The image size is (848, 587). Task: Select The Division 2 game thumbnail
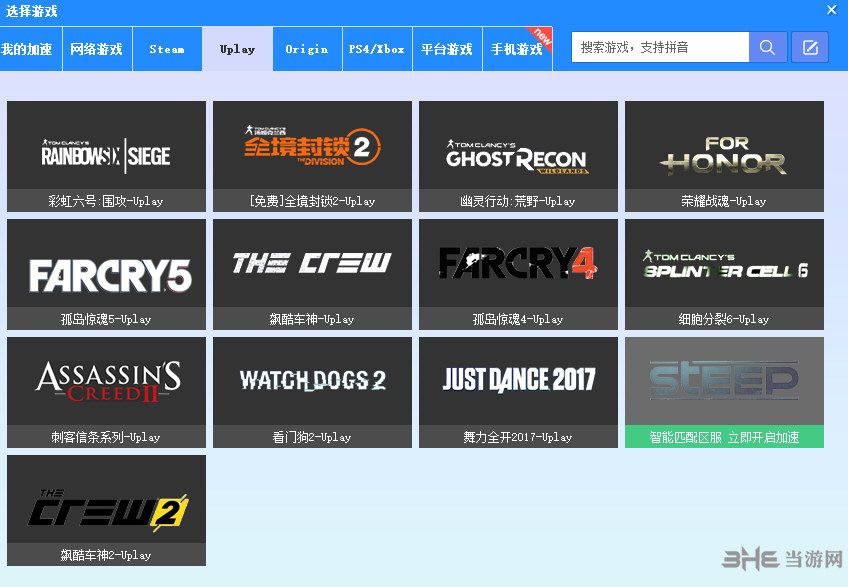point(313,145)
